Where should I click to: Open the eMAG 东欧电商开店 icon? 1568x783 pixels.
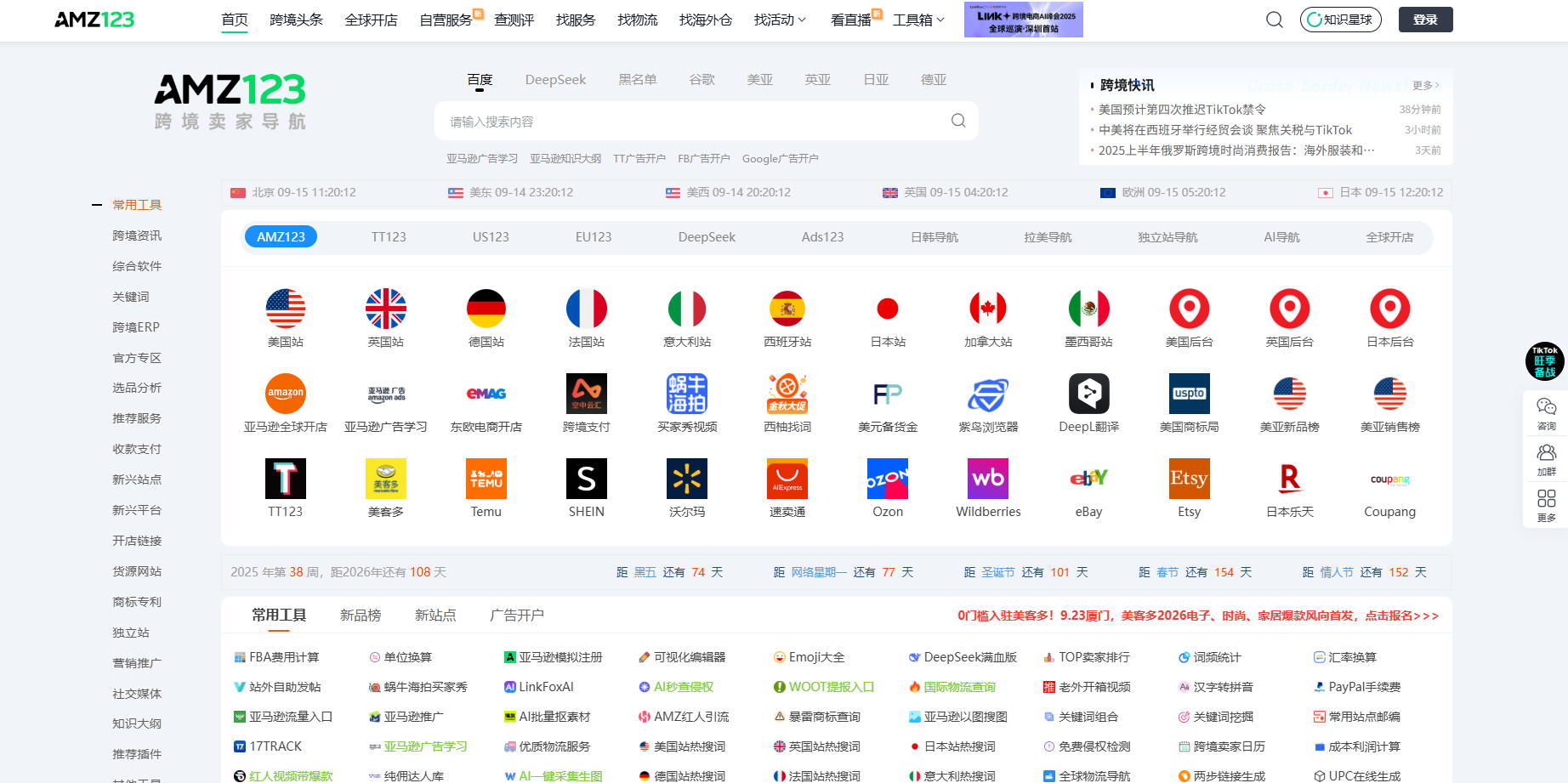[x=486, y=394]
